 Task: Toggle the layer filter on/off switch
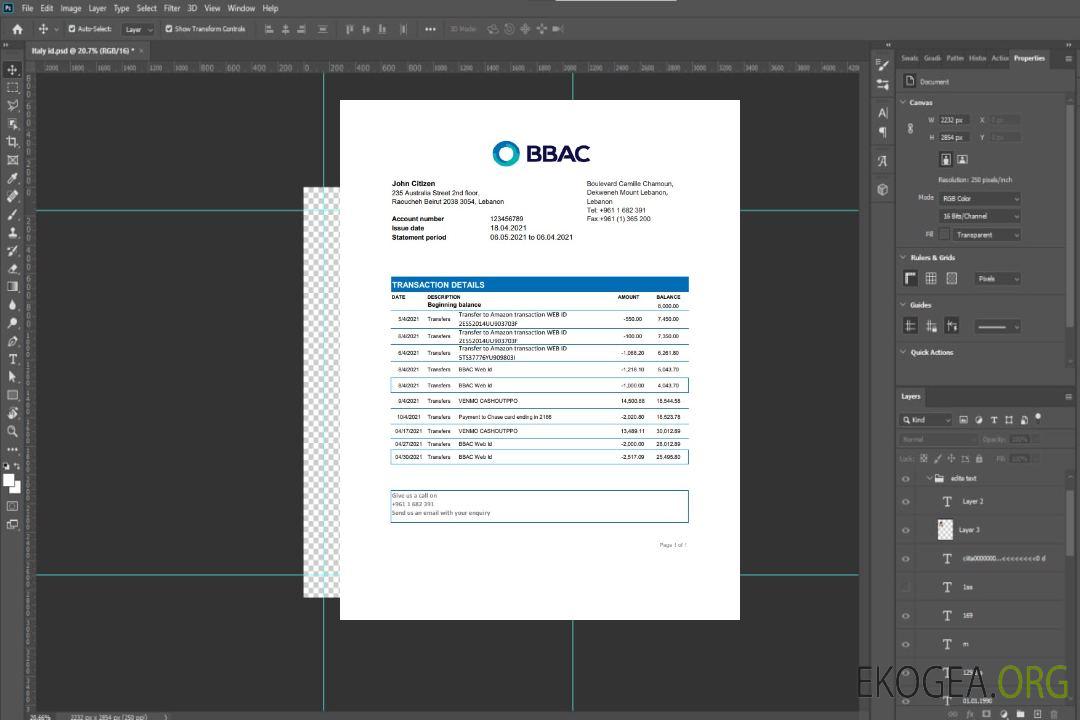[1038, 418]
